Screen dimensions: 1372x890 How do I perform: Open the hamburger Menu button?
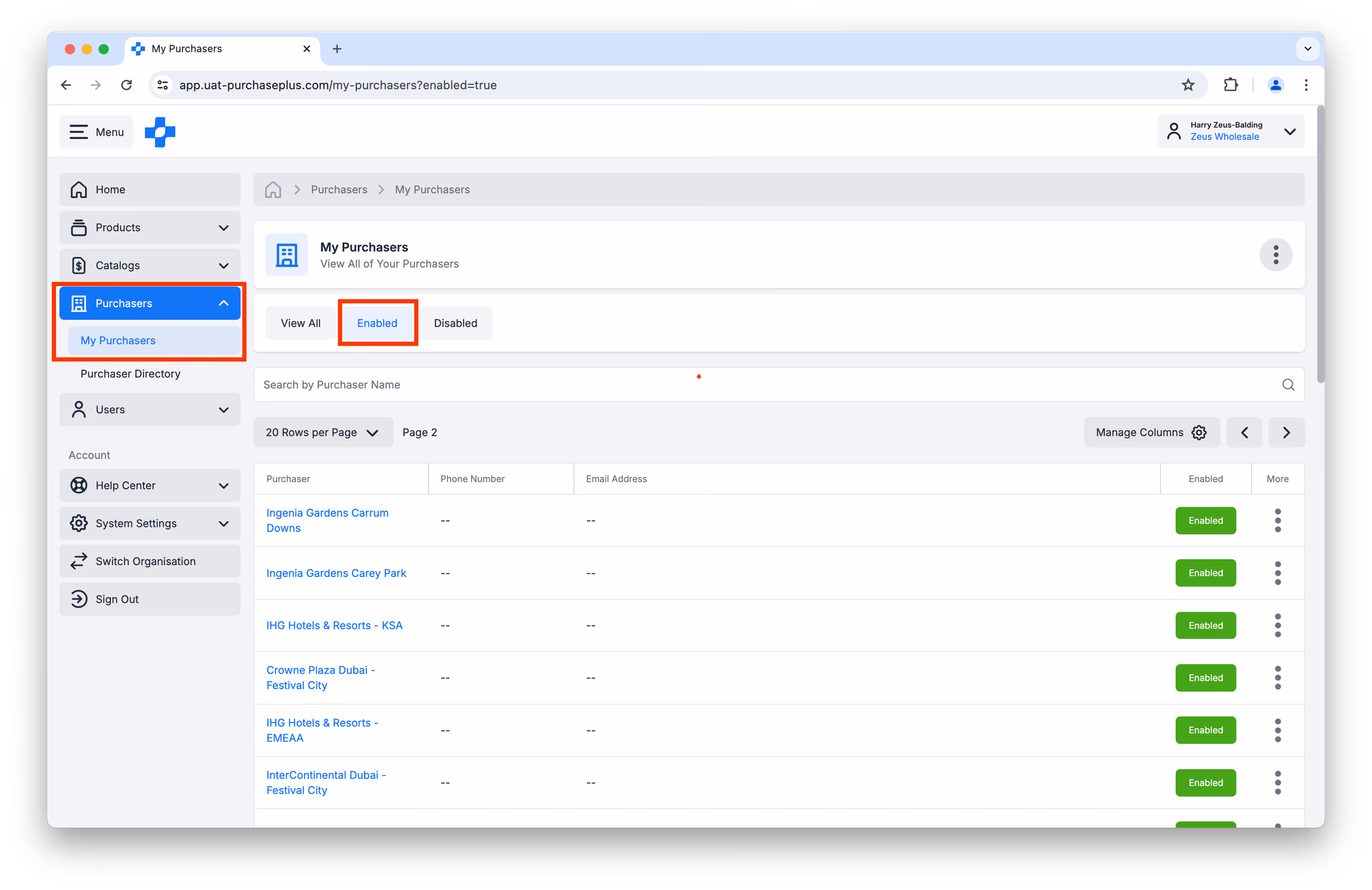96,132
